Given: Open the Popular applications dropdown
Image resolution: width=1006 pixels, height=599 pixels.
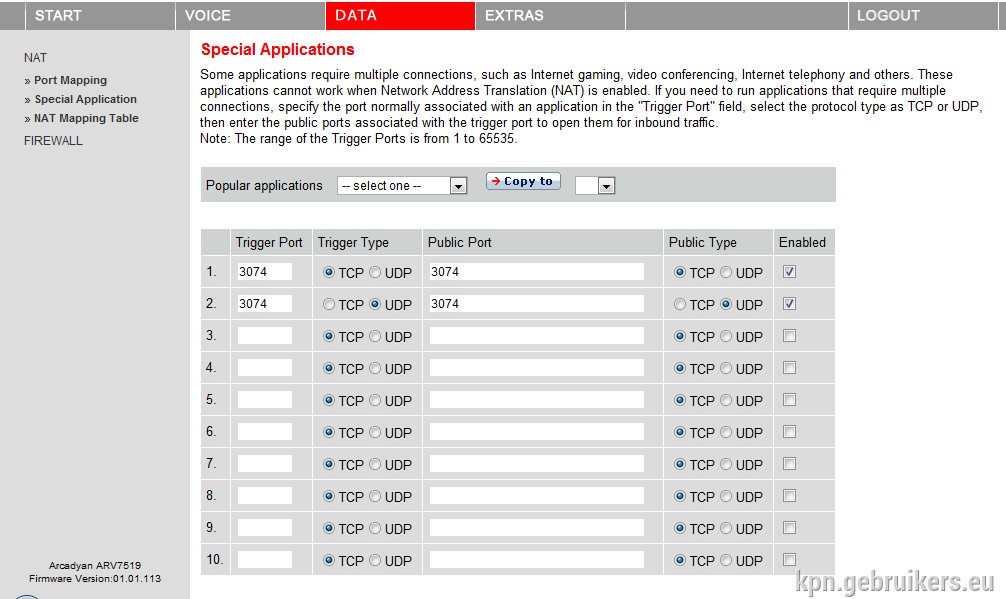Looking at the screenshot, I should point(402,185).
